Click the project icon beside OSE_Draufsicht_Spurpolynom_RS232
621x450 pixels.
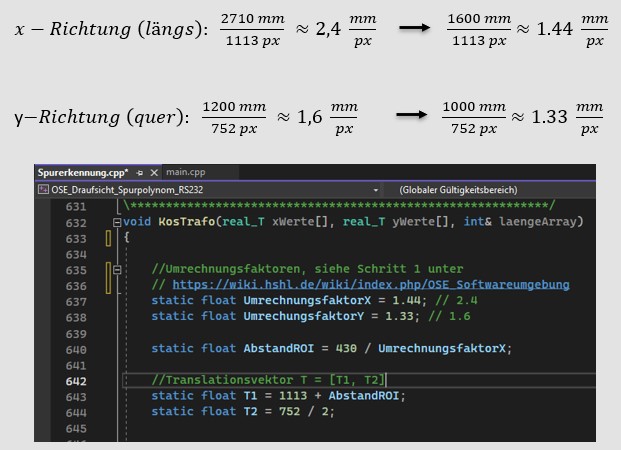point(42,189)
